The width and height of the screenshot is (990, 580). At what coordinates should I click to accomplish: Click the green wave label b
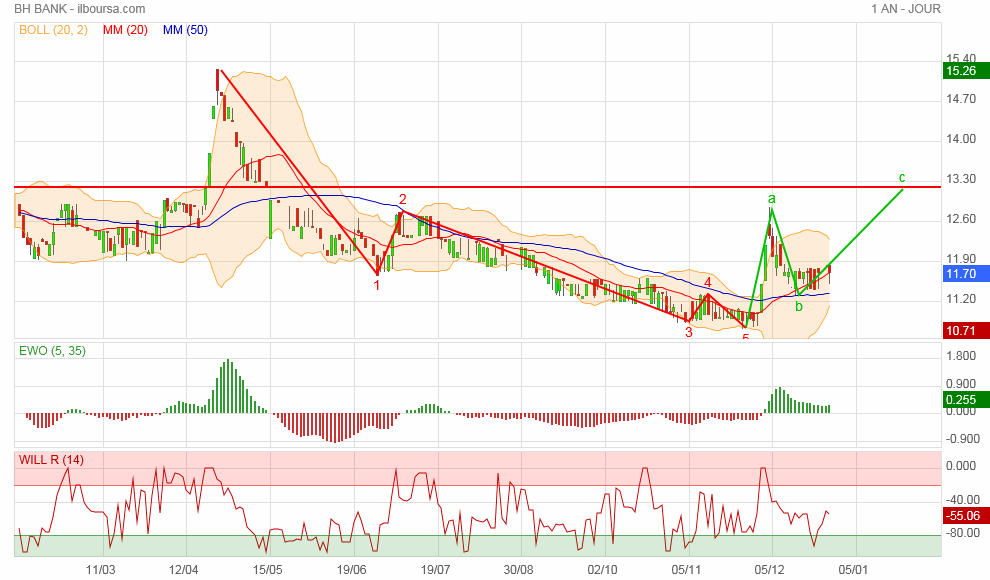(799, 307)
